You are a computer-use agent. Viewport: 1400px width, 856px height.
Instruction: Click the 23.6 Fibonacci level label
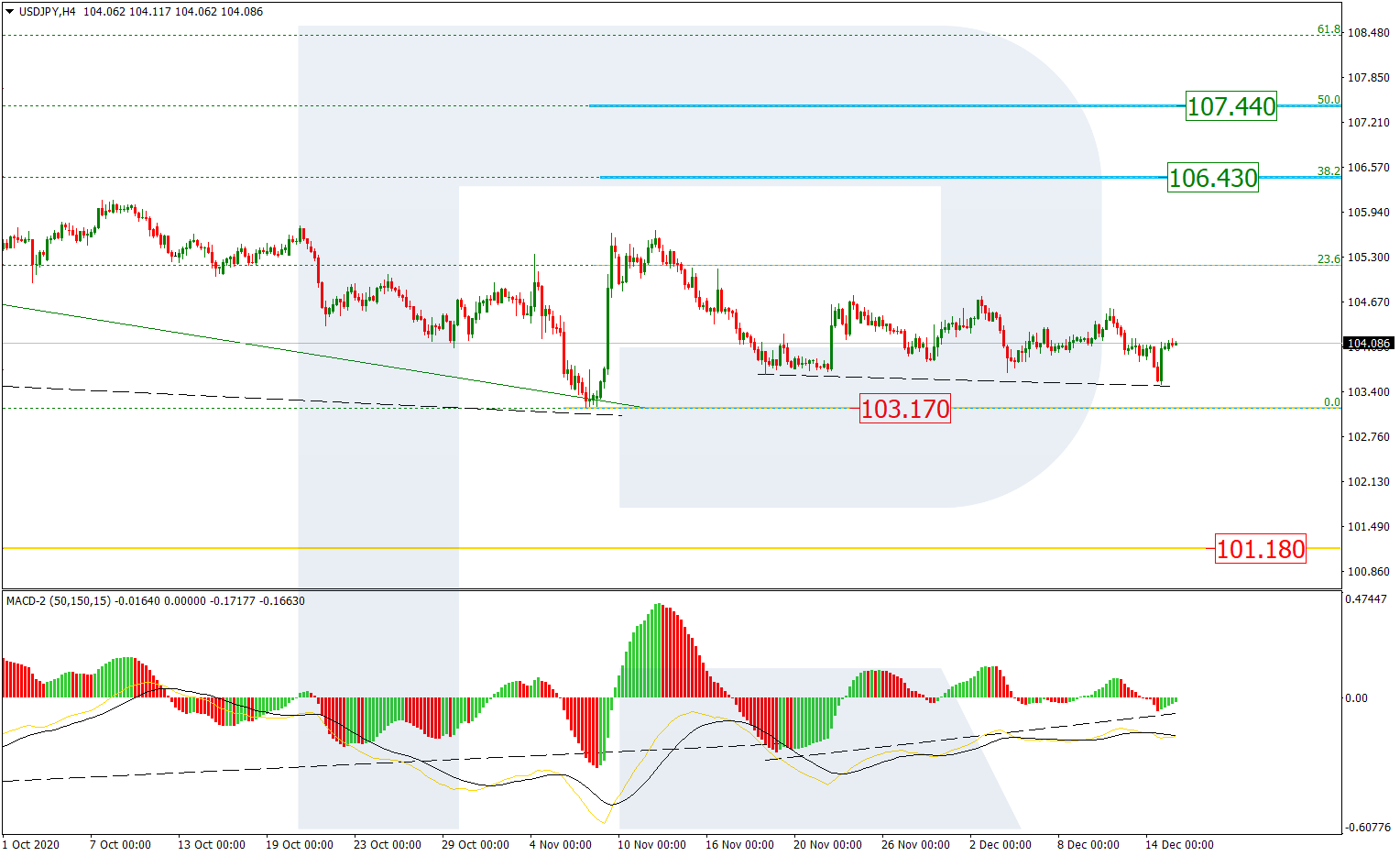1329,259
